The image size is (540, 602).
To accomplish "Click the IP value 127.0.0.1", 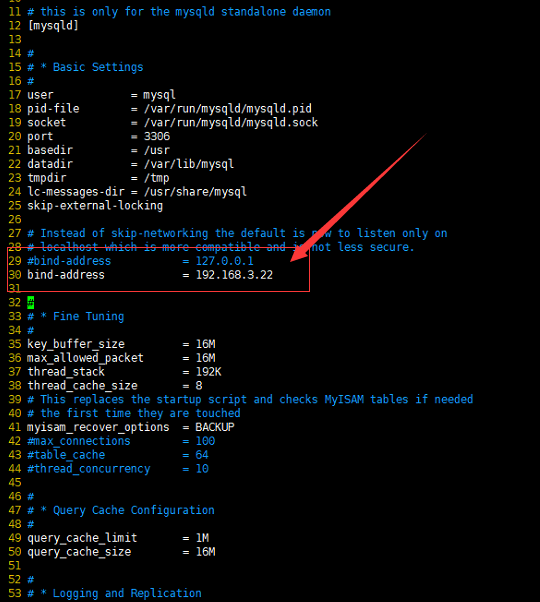I will click(225, 261).
